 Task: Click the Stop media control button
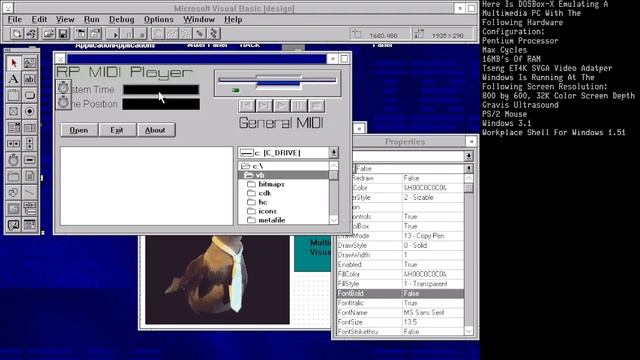[x=316, y=106]
